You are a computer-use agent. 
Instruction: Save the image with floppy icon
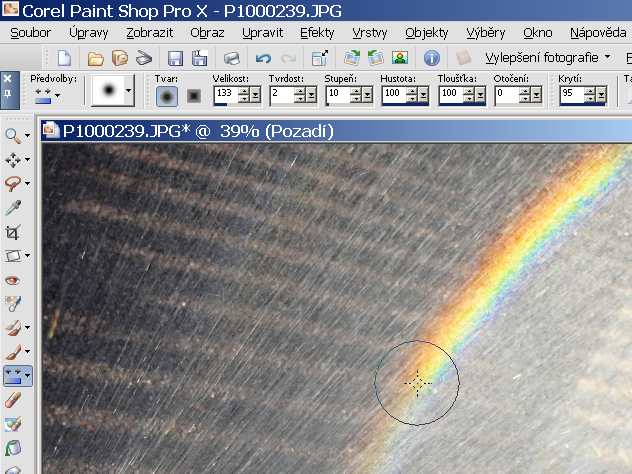175,58
